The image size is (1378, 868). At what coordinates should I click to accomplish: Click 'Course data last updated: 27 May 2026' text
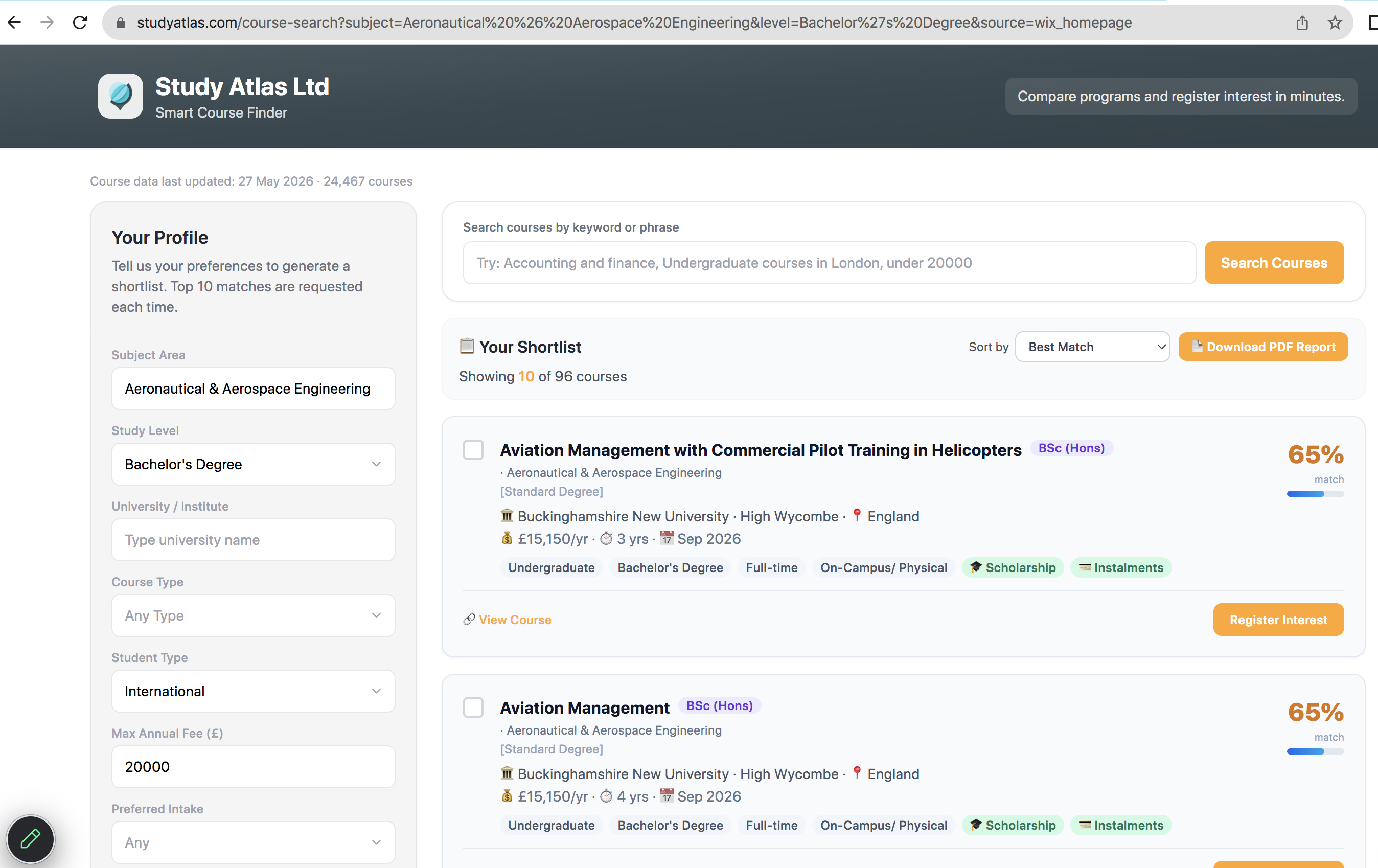(x=201, y=181)
